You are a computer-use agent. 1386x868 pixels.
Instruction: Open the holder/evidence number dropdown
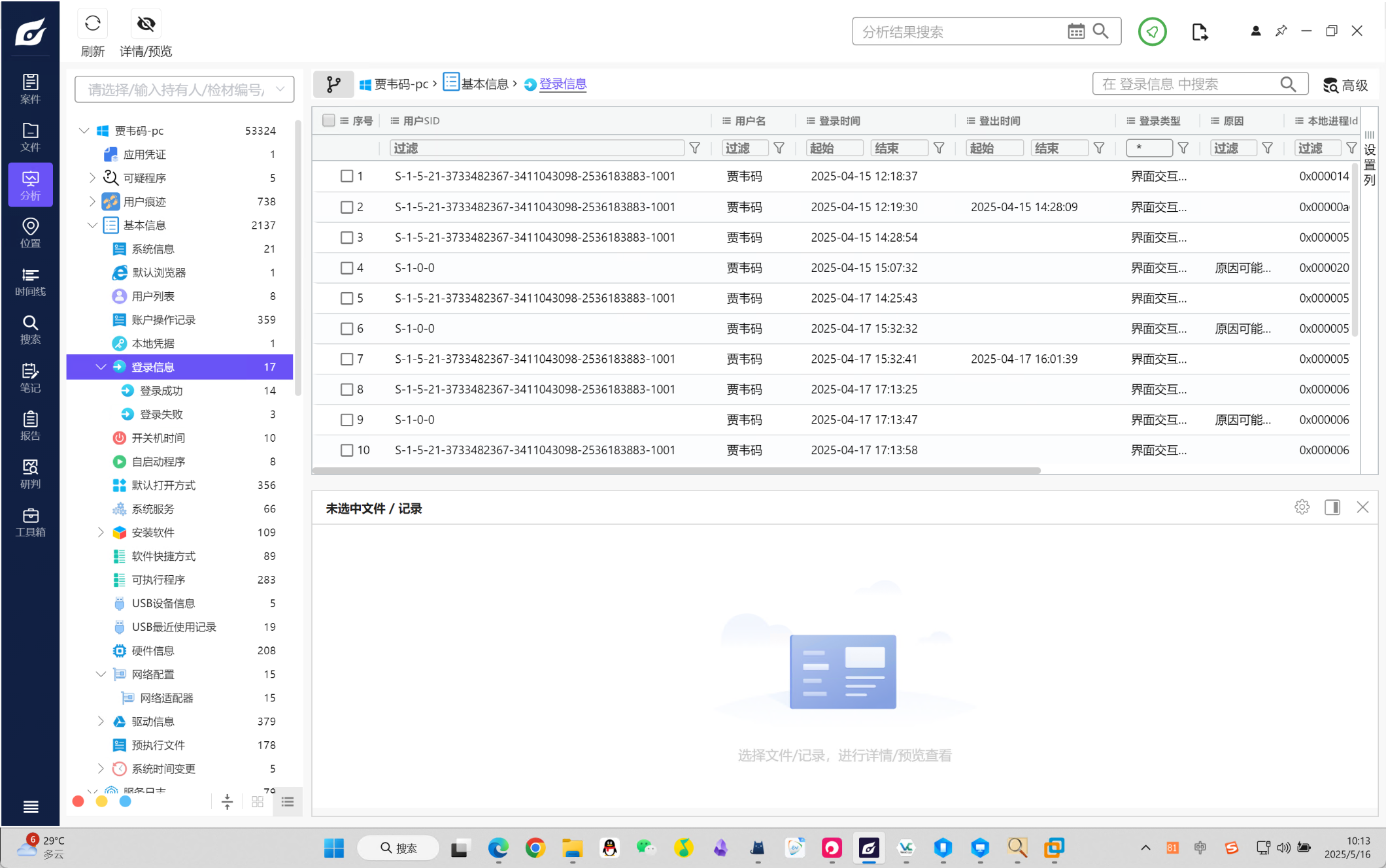pos(280,89)
